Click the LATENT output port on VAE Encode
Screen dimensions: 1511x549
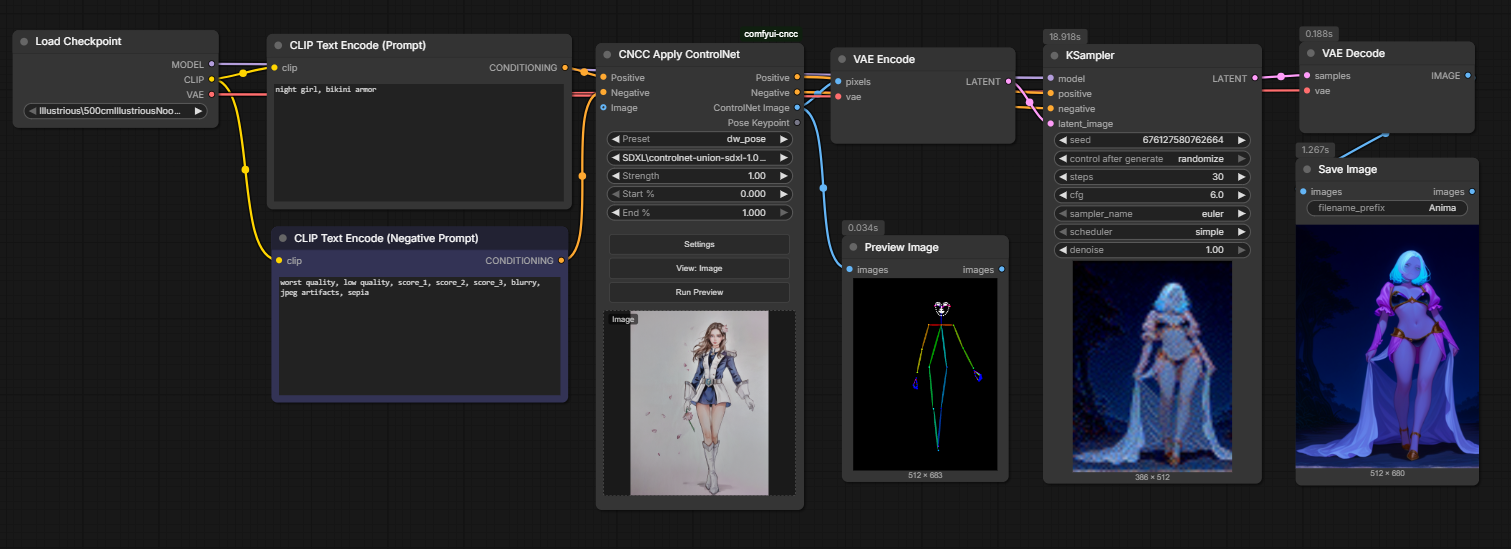pyautogui.click(x=1008, y=81)
